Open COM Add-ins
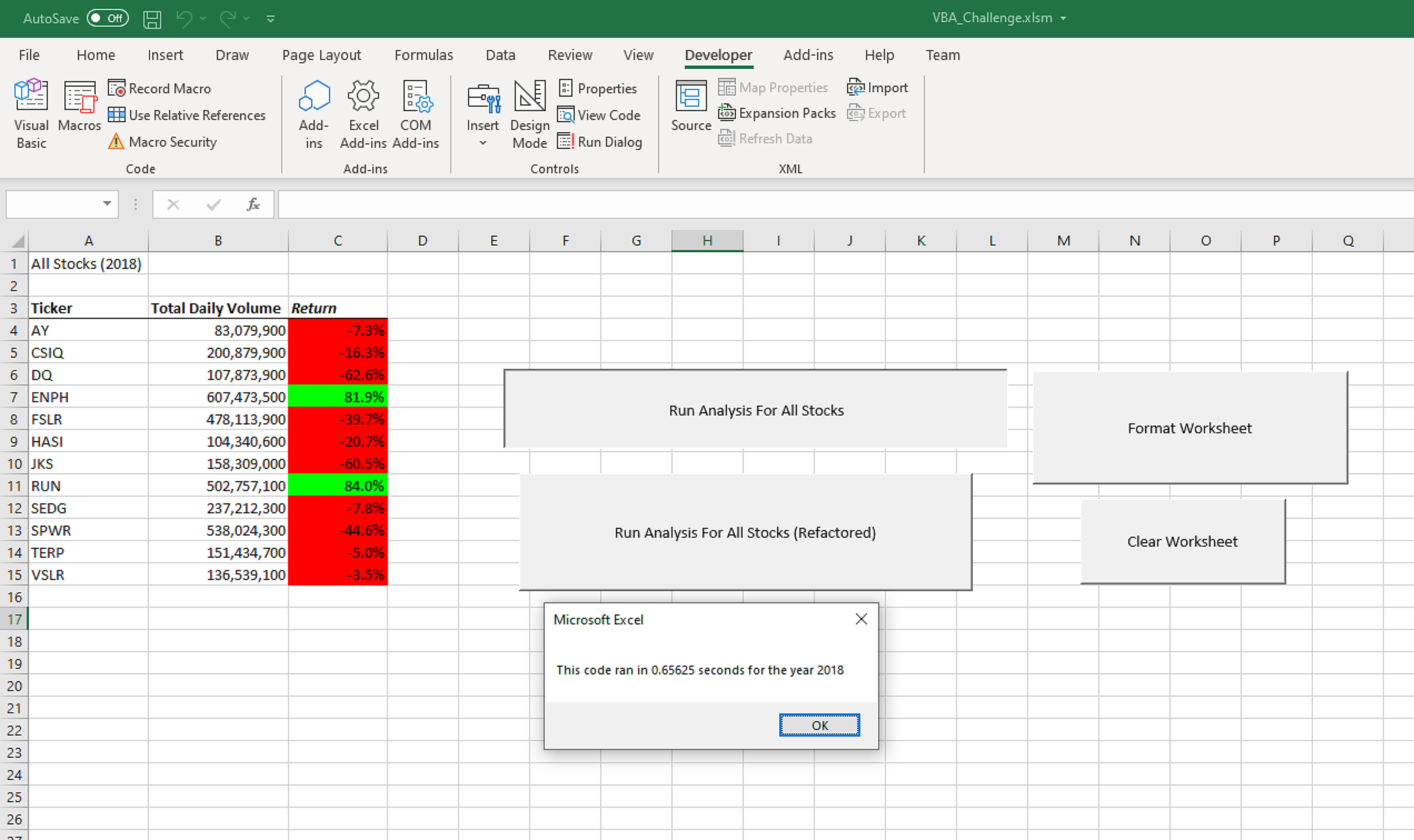This screenshot has width=1414, height=840. point(416,114)
